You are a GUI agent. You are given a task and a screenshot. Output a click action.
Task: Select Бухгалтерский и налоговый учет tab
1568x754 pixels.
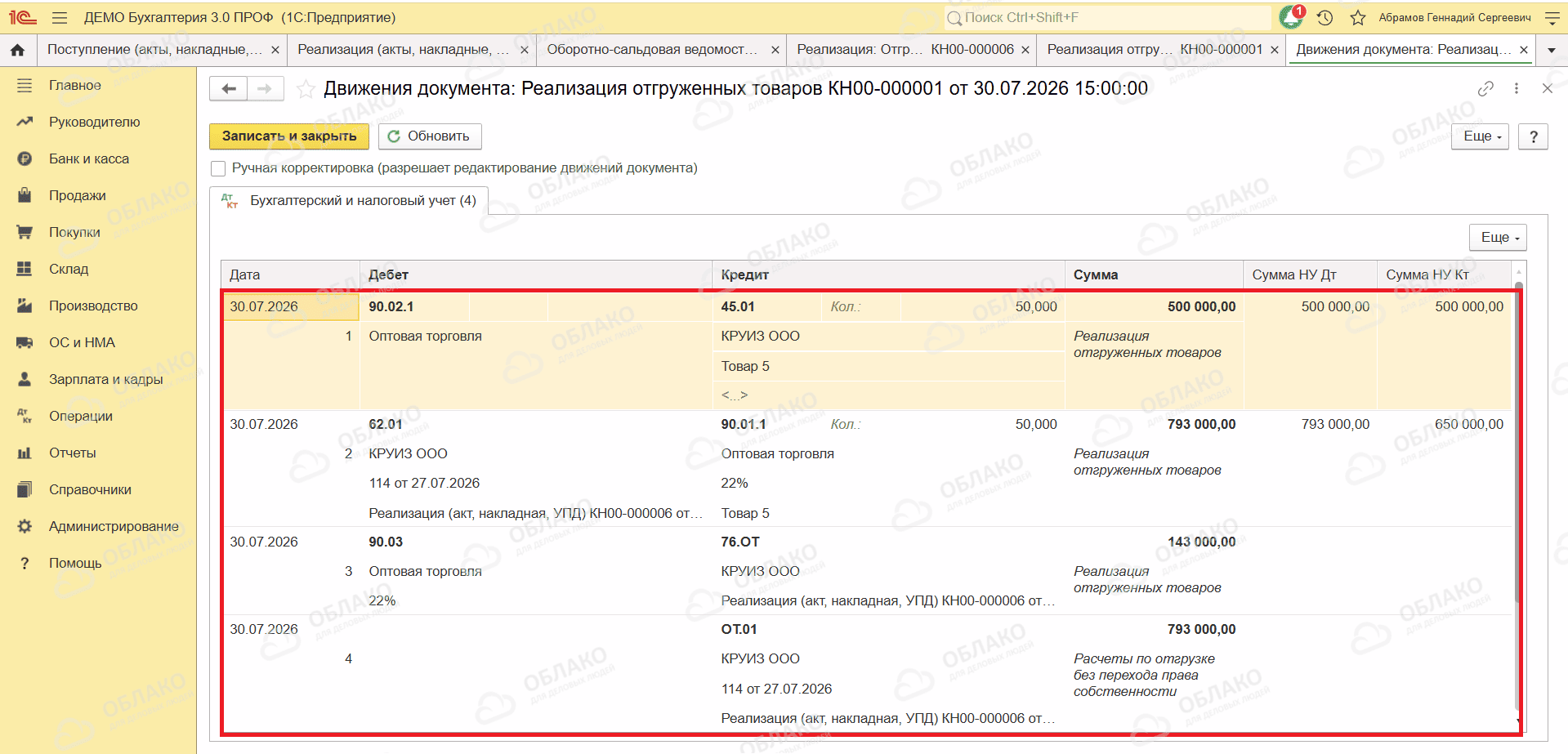[350, 201]
